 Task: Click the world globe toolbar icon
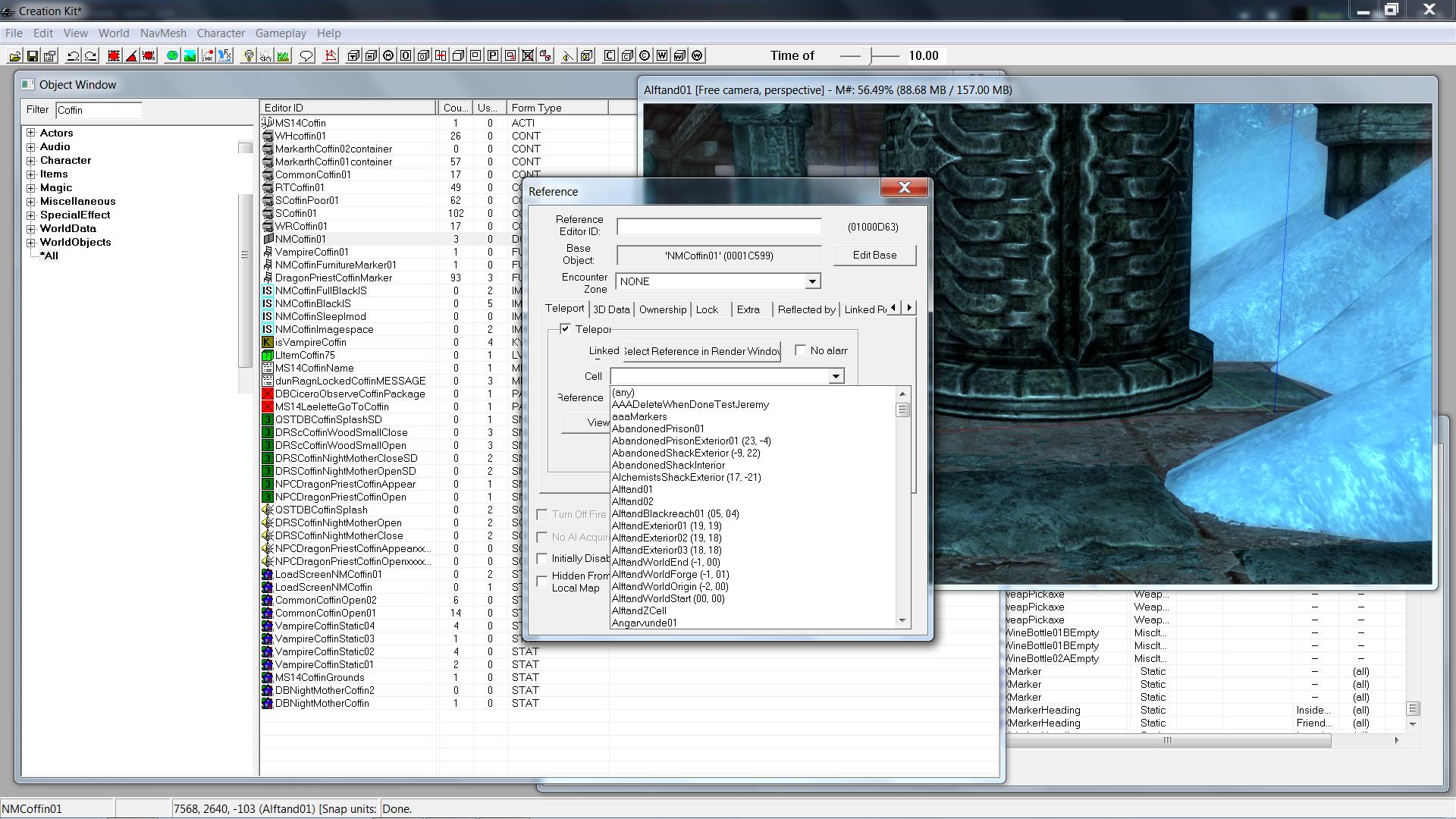172,55
